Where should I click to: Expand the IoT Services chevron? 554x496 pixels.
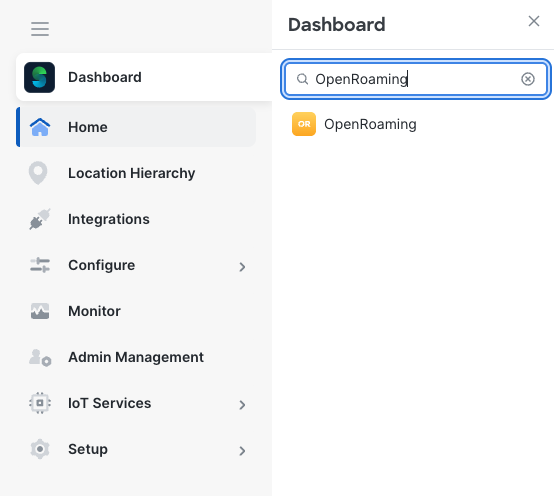242,405
